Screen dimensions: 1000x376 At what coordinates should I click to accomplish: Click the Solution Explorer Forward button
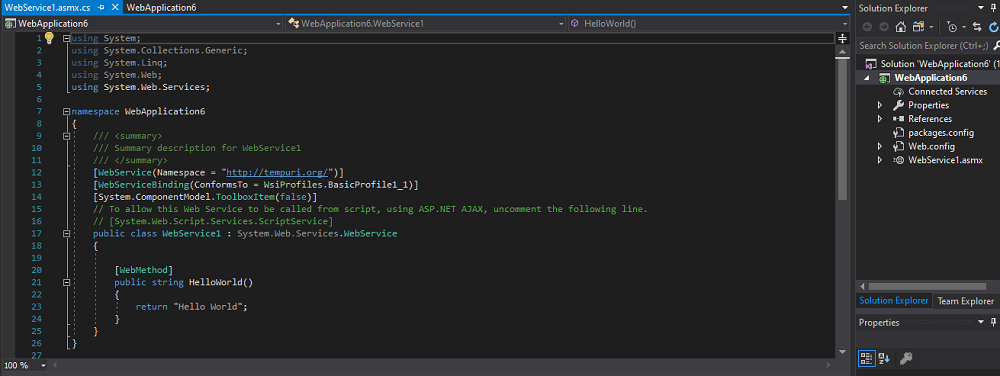(x=883, y=27)
